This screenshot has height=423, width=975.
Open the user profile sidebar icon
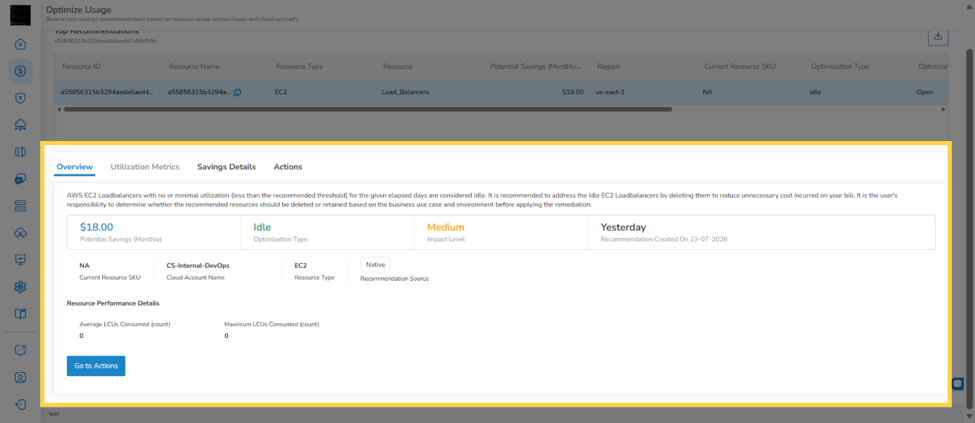pos(21,378)
